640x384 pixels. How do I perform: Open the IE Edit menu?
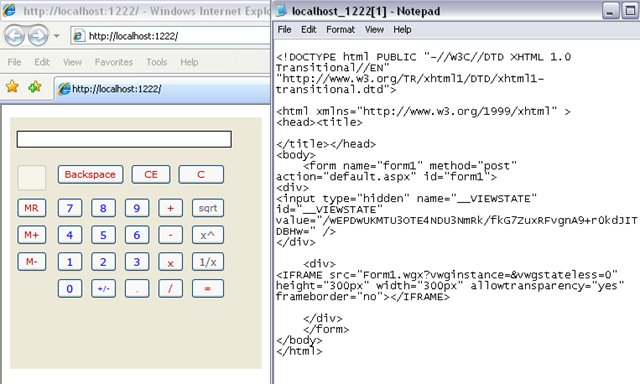(x=42, y=62)
